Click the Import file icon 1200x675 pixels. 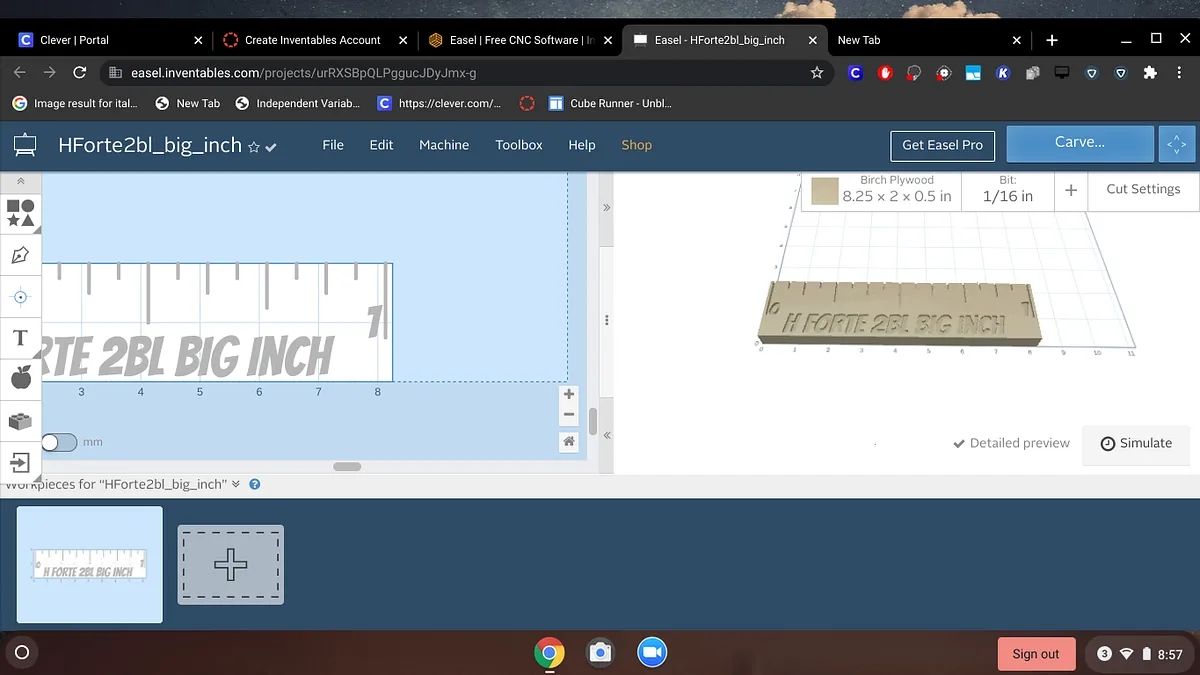click(20, 462)
